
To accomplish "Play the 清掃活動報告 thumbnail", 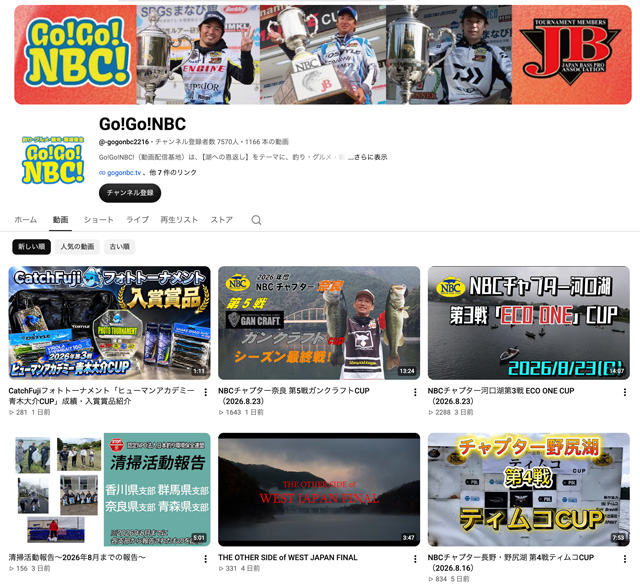I will 109,489.
